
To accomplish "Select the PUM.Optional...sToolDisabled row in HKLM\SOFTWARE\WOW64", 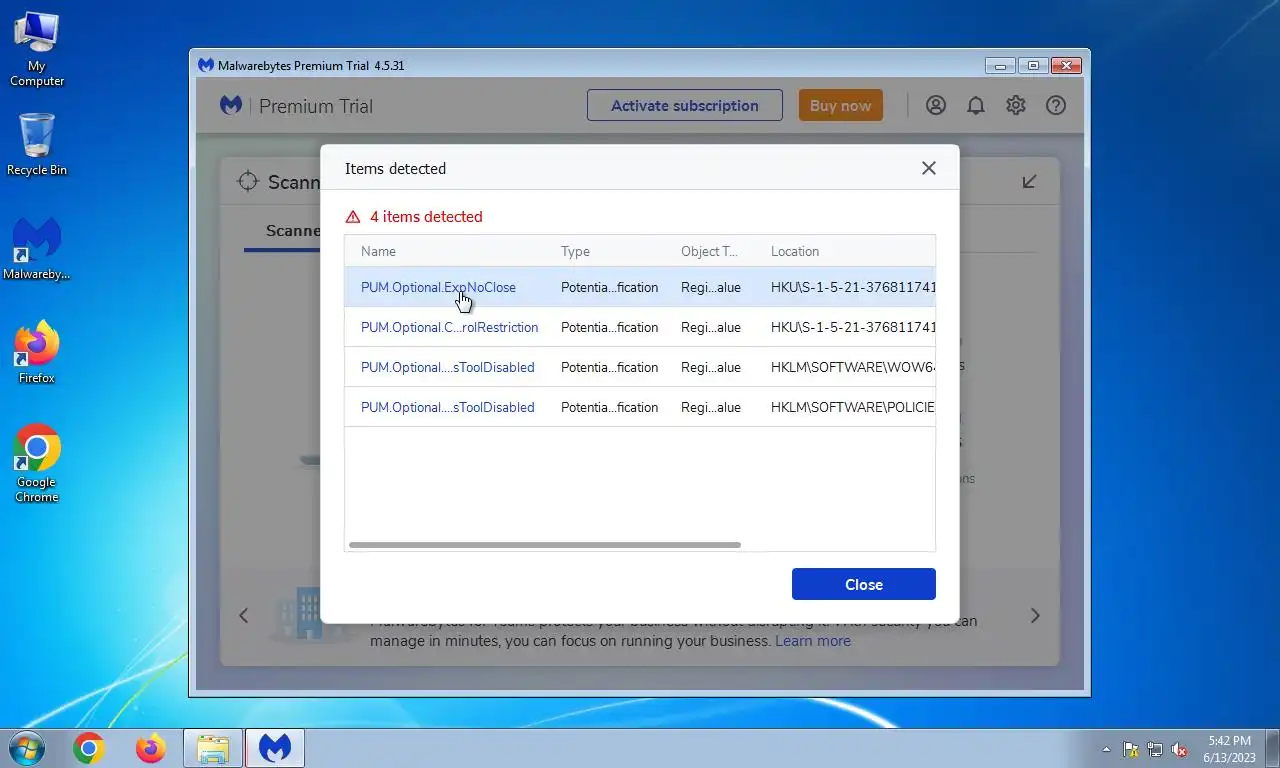I will tap(640, 367).
